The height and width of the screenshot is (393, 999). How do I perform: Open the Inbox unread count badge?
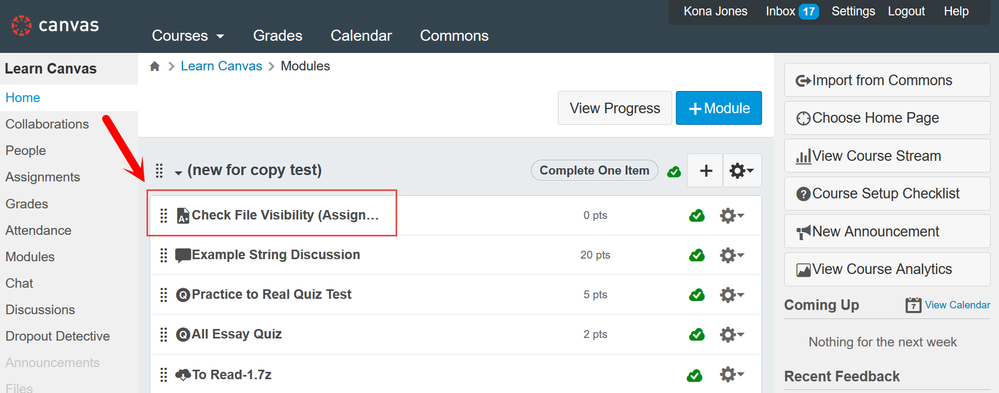pyautogui.click(x=809, y=11)
